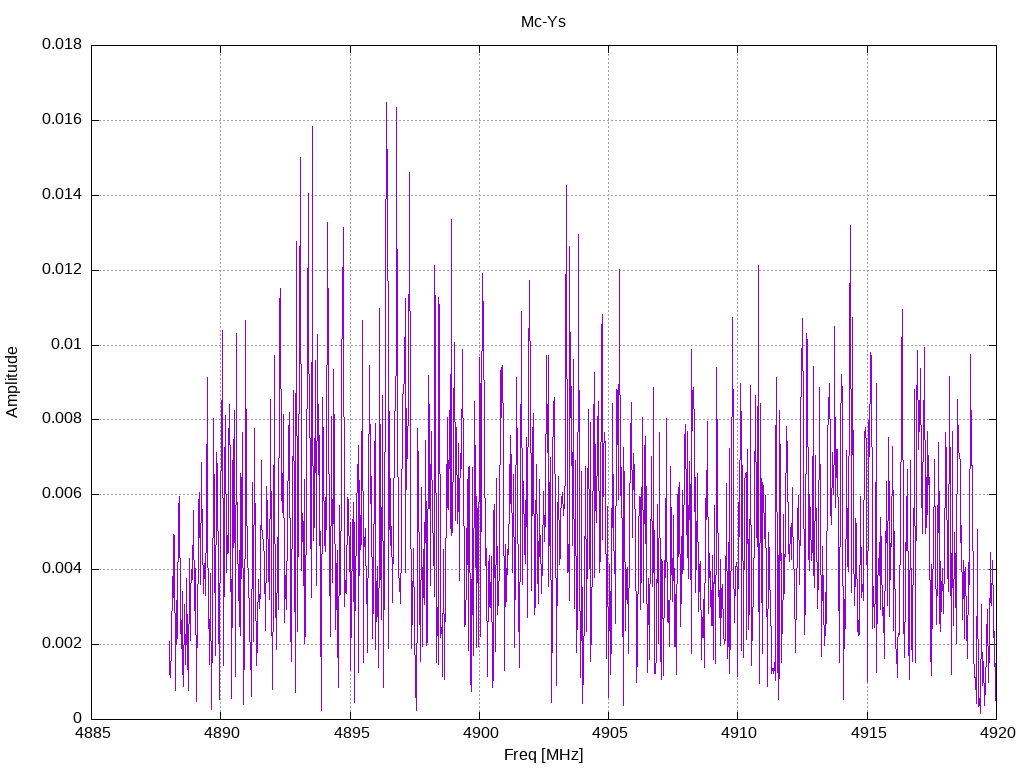Viewport: 1024px width, 768px height.
Task: Click y-axis tick label 0.016
Action: pos(62,120)
